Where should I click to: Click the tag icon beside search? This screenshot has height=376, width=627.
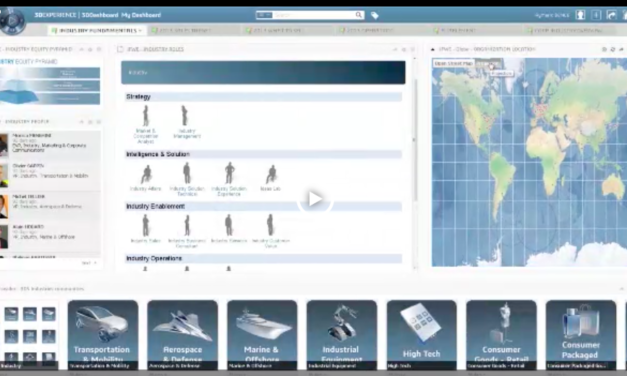pos(375,15)
